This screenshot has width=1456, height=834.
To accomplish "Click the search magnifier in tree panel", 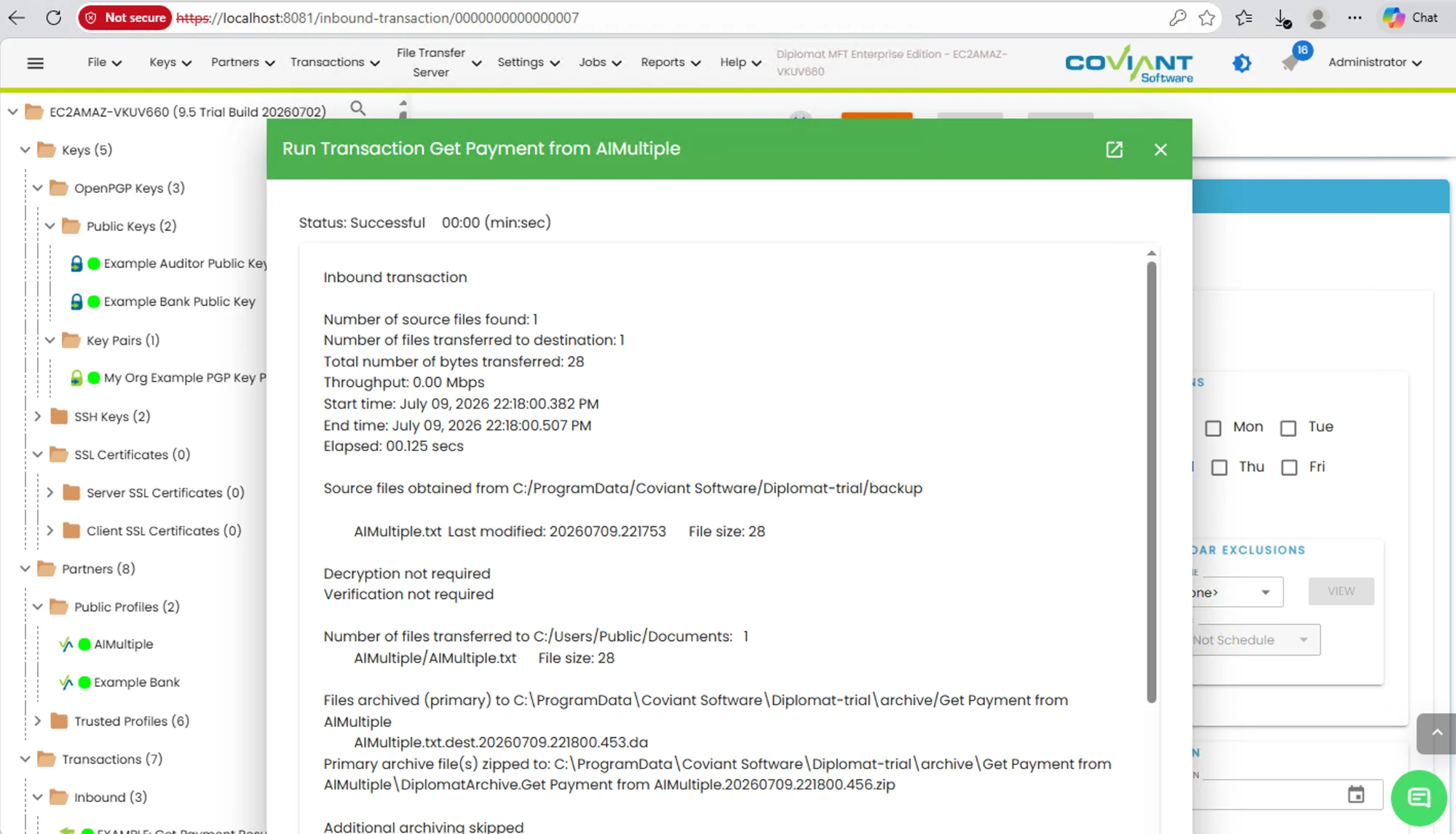I will pyautogui.click(x=357, y=109).
